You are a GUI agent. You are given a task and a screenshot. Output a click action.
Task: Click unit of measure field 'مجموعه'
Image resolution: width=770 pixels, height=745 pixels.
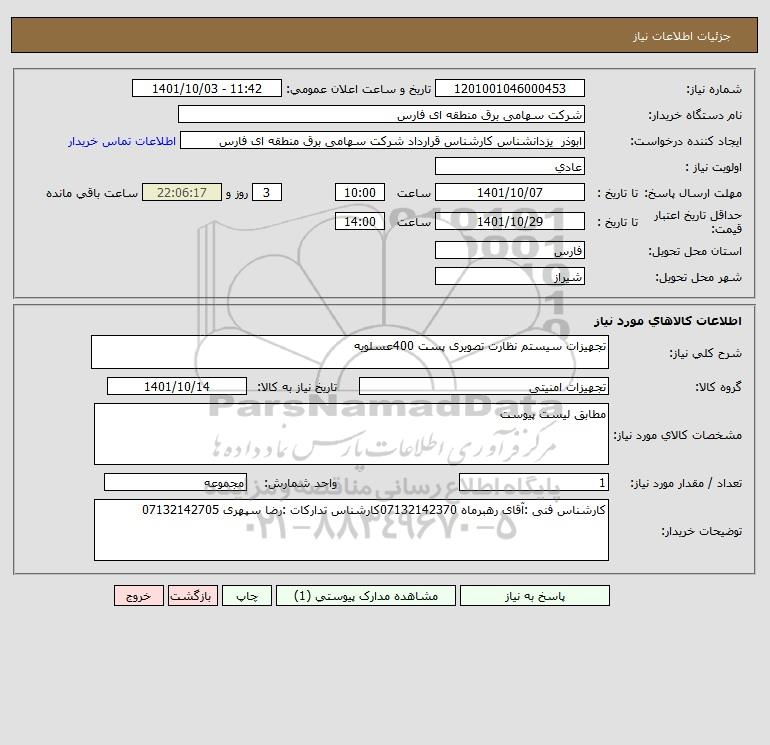click(x=175, y=483)
